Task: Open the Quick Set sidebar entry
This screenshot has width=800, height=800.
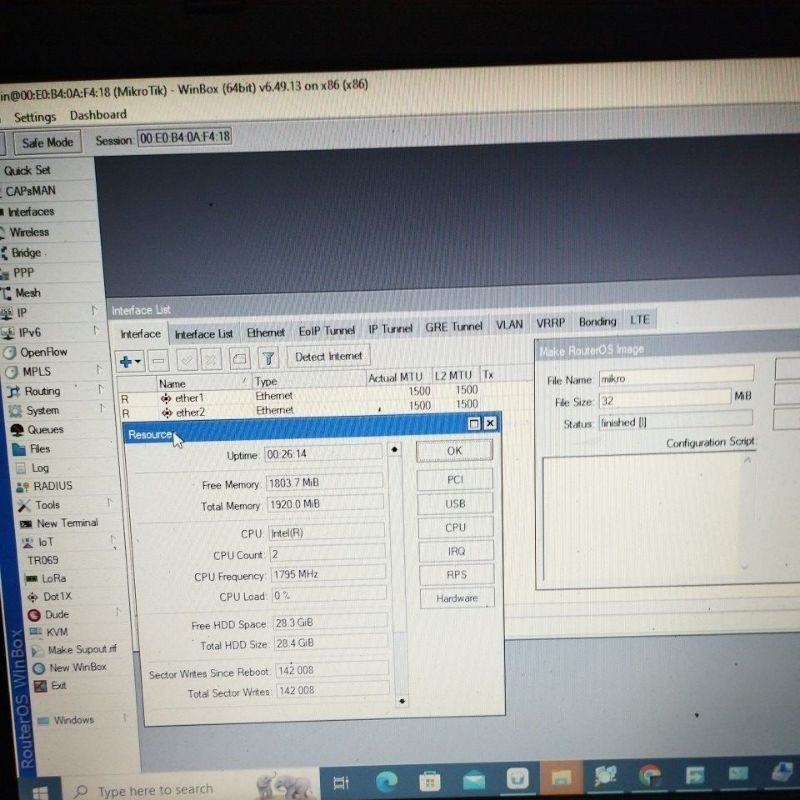Action: [28, 171]
